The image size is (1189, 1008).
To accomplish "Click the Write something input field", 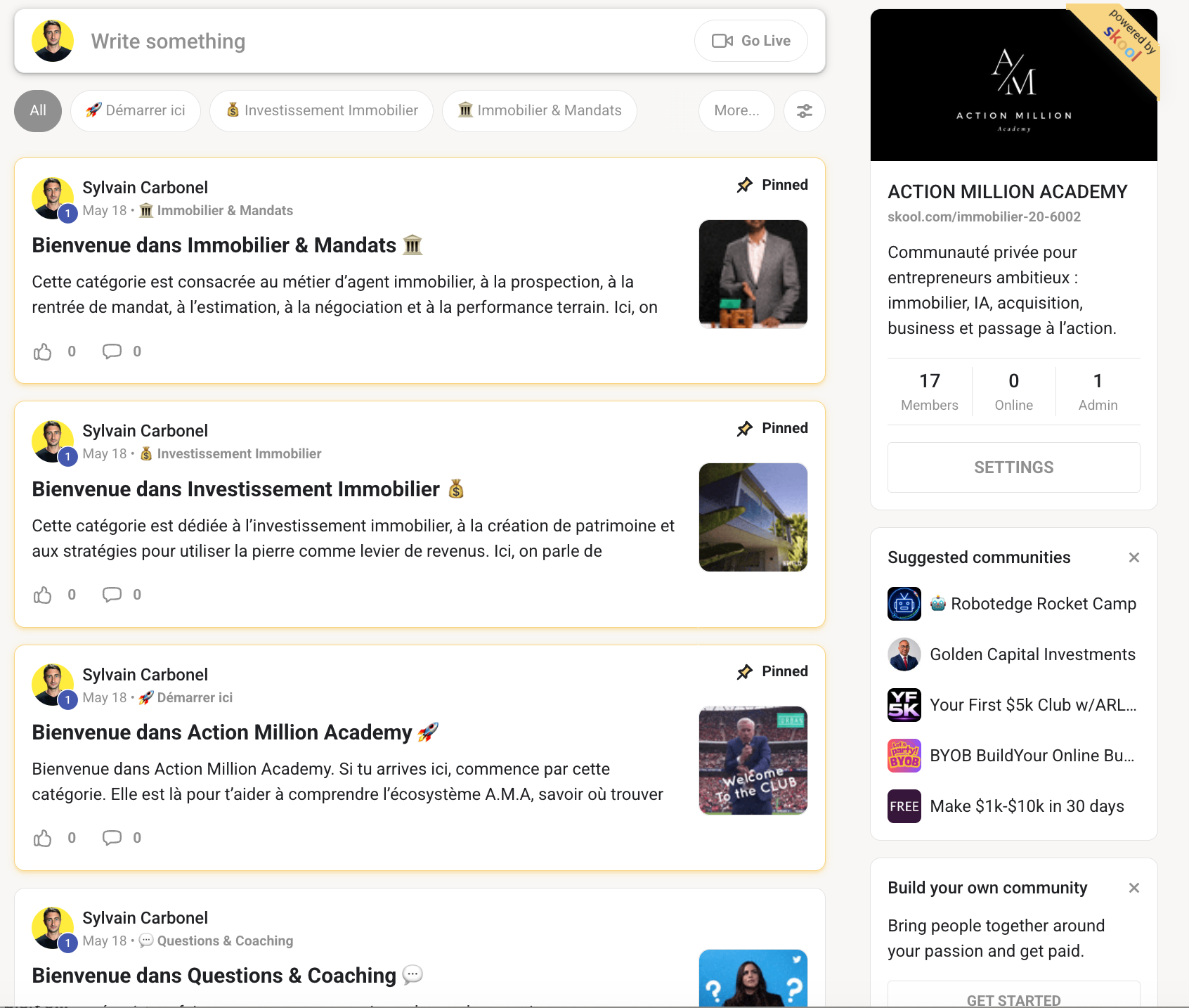I will tap(379, 41).
